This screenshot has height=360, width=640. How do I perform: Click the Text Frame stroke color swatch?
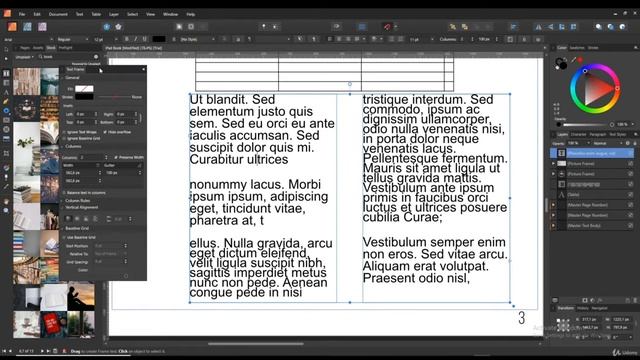(x=84, y=97)
